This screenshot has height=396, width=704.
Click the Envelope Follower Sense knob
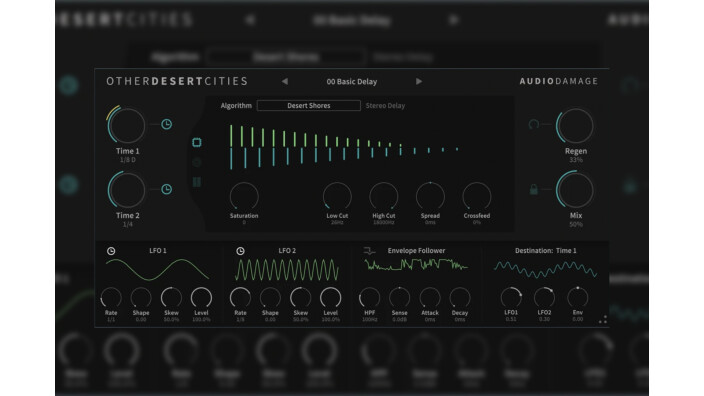[x=400, y=297]
